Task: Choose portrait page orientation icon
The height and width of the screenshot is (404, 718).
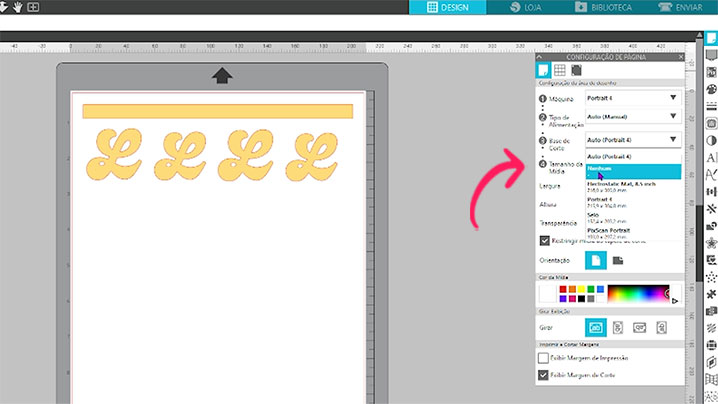Action: point(597,260)
